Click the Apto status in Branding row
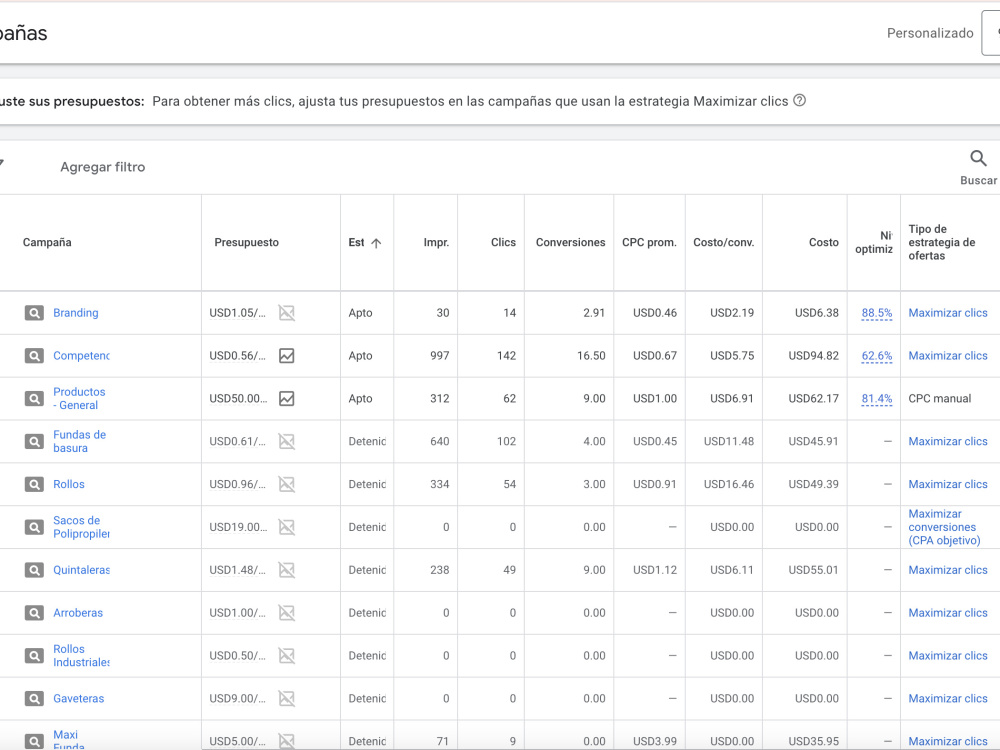Image resolution: width=1000 pixels, height=750 pixels. click(x=360, y=313)
